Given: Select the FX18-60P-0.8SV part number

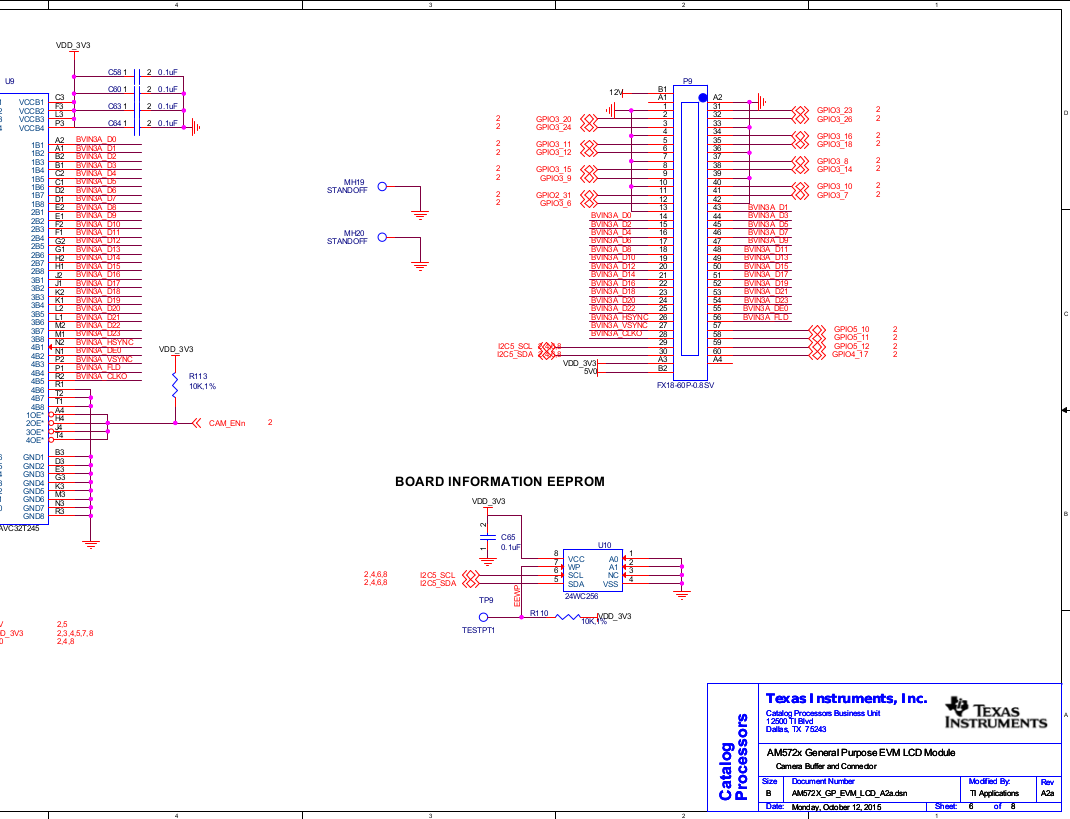Looking at the screenshot, I should coord(686,386).
